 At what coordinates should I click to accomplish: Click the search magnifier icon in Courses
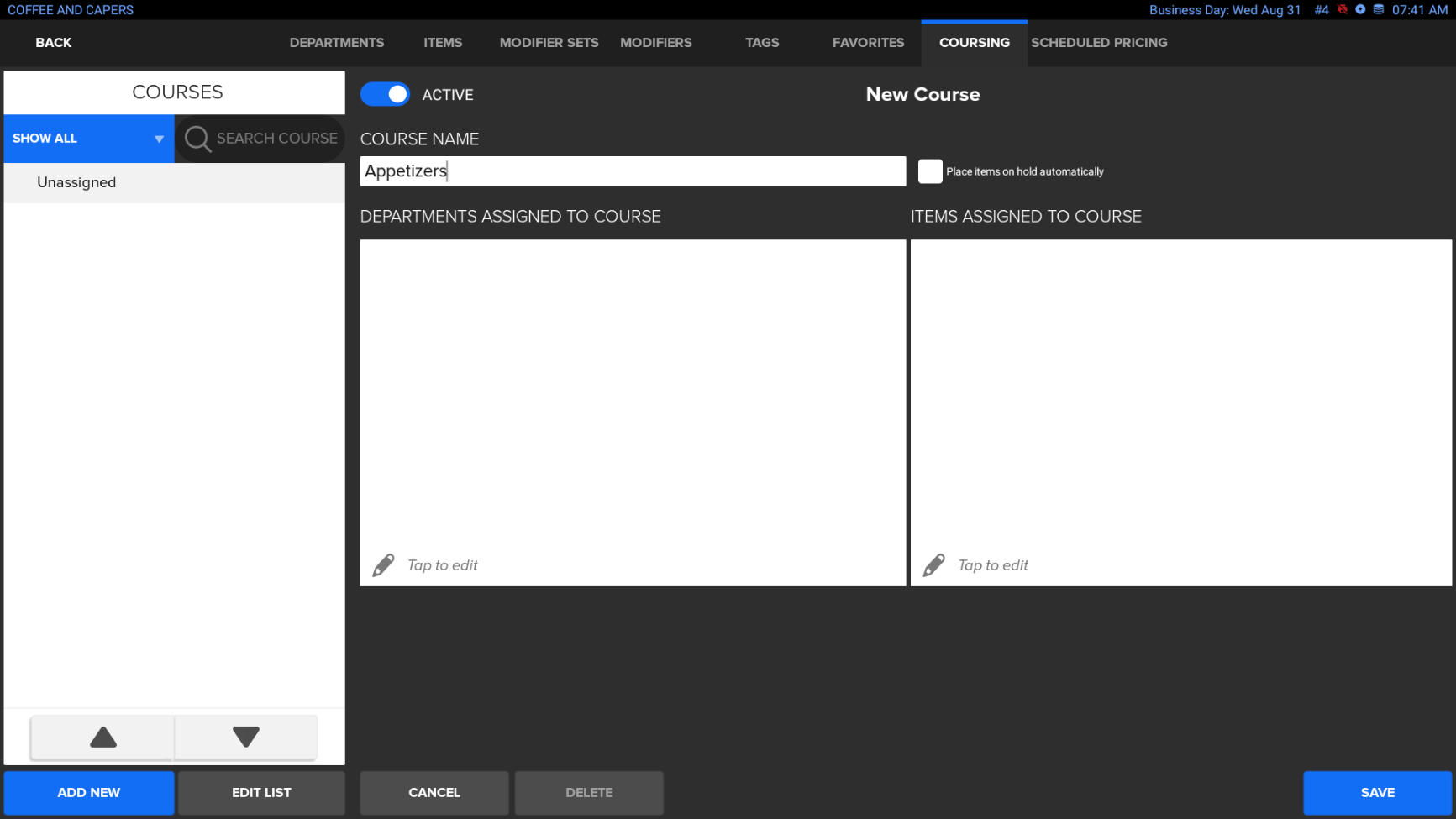[198, 139]
